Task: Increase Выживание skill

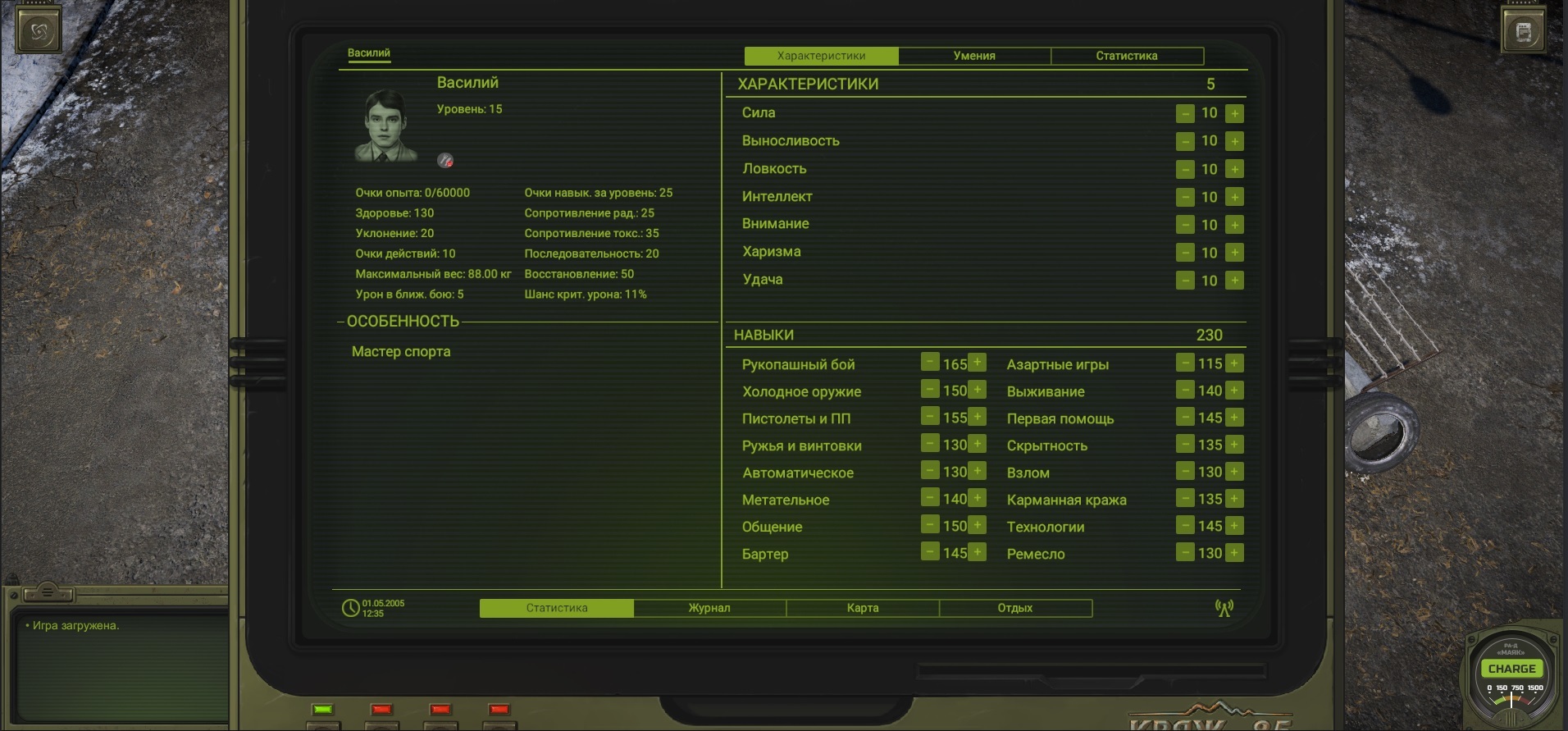Action: pyautogui.click(x=1234, y=390)
